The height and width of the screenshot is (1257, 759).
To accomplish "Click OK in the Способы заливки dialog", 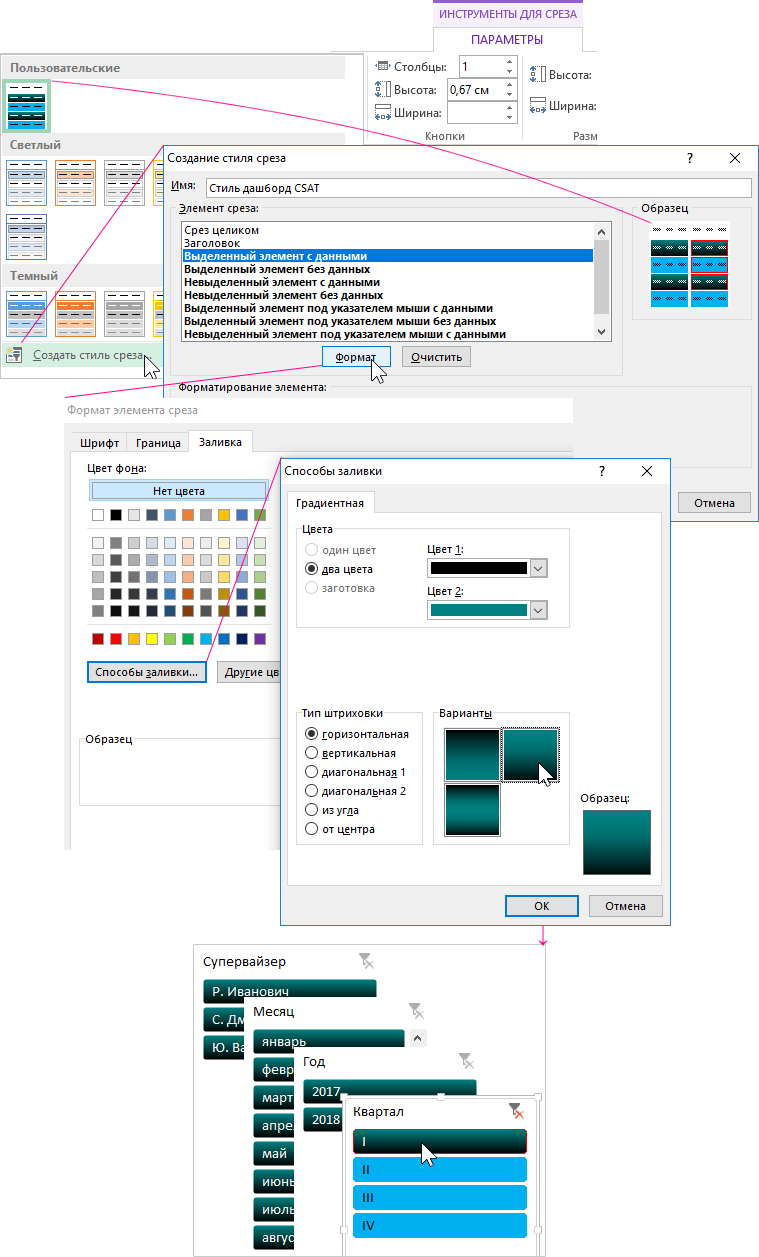I will pos(542,906).
